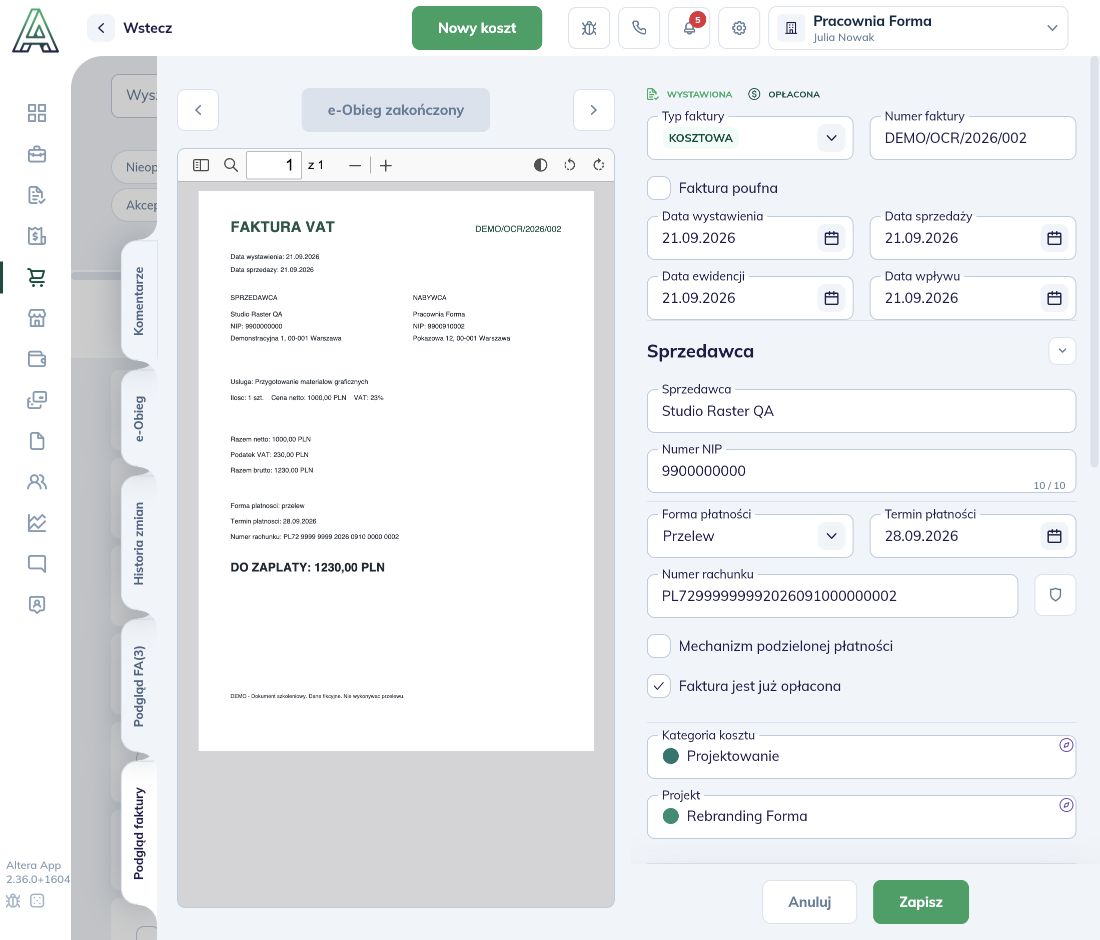Open the wallet icon in sidebar

(36, 358)
